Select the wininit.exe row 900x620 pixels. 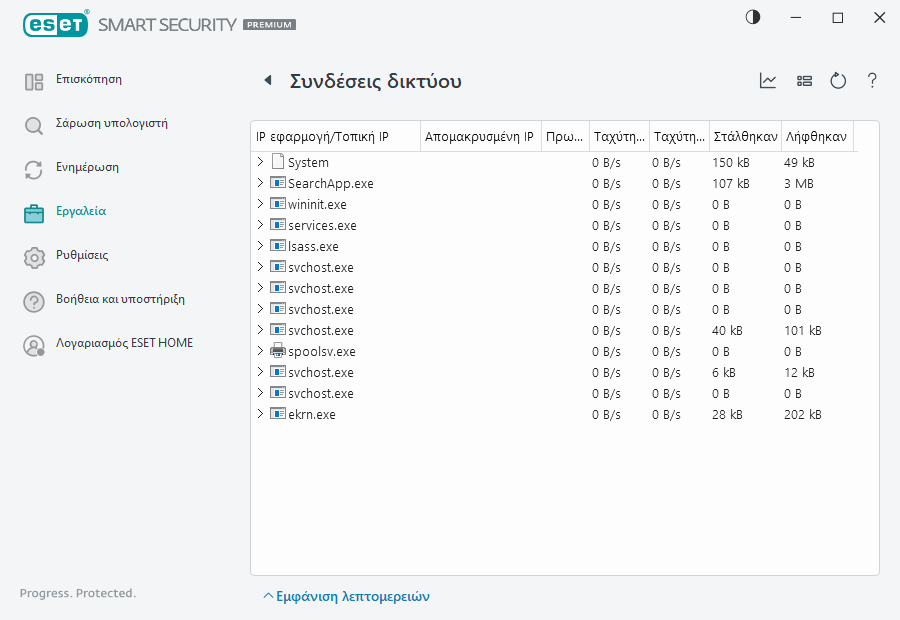click(x=317, y=204)
